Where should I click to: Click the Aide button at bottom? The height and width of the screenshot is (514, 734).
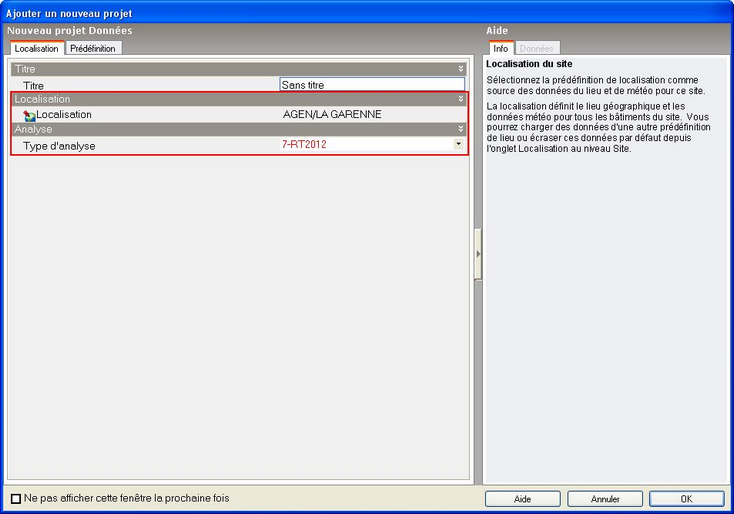[x=522, y=499]
